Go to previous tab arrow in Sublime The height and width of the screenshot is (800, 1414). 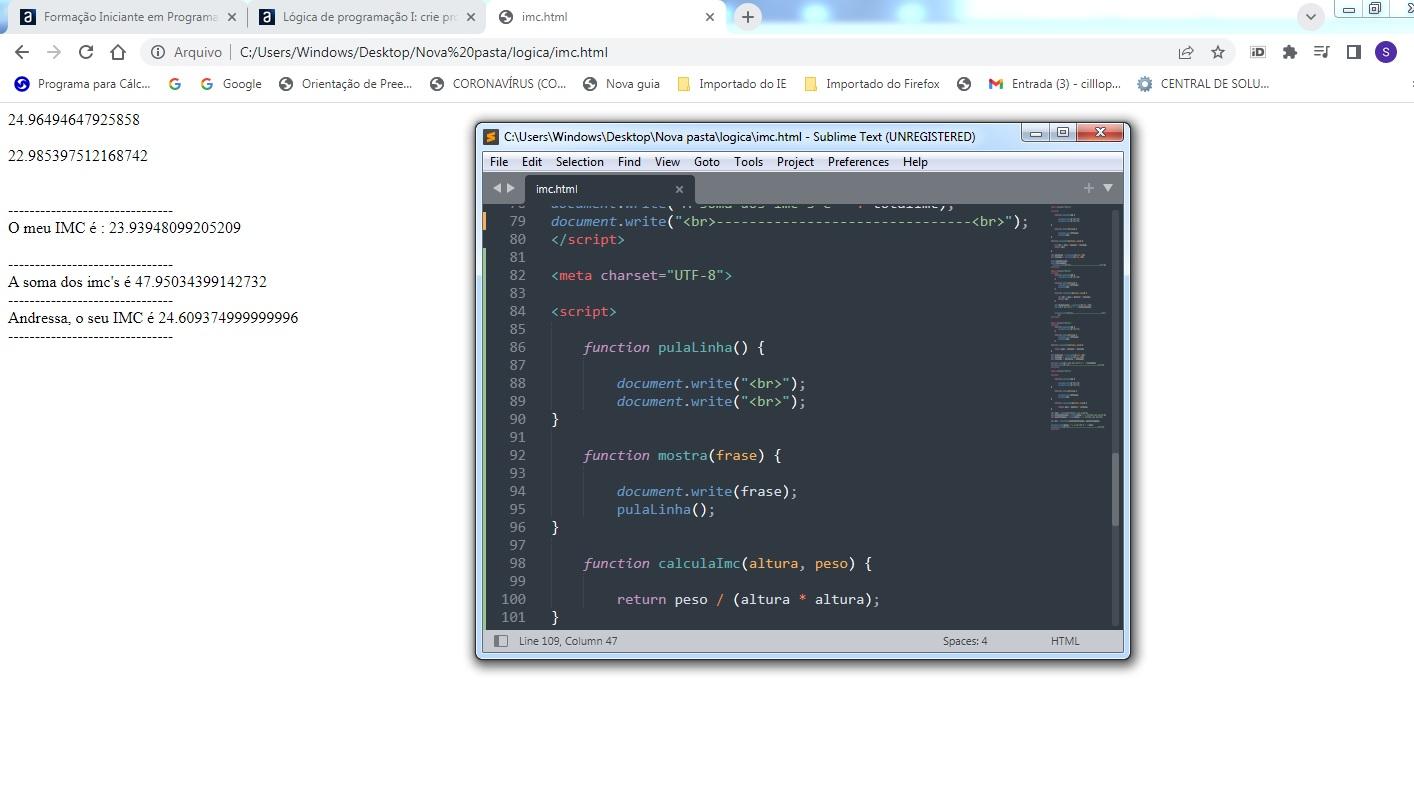tap(497, 188)
